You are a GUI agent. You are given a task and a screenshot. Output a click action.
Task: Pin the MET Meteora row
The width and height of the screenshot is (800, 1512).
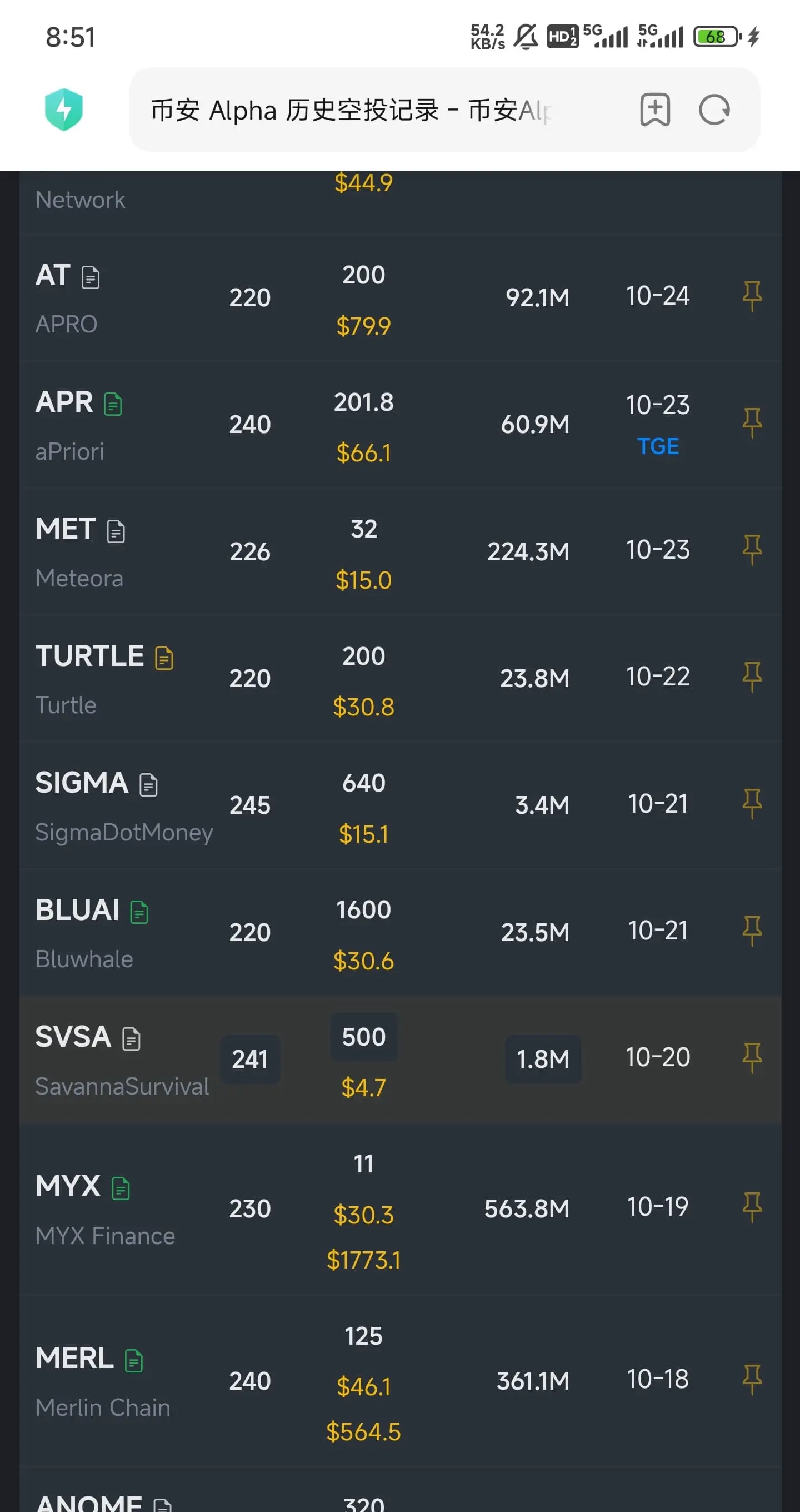[752, 550]
